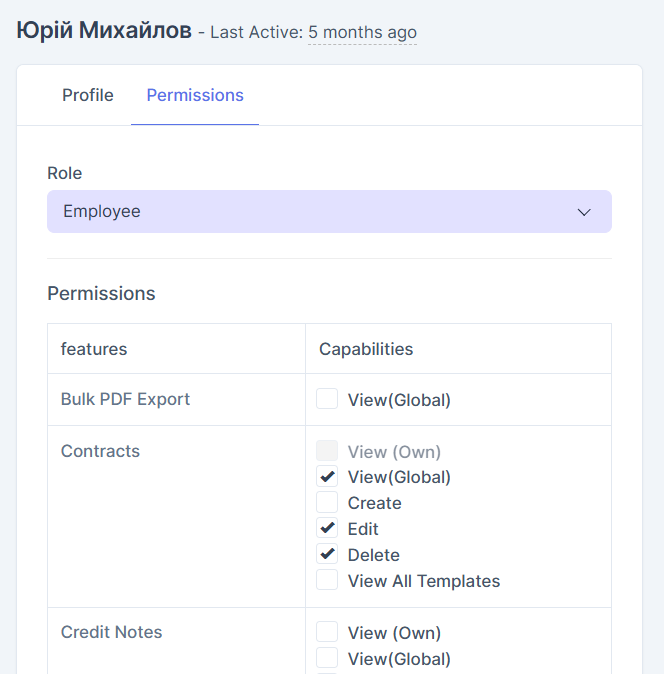Image resolution: width=664 pixels, height=674 pixels.
Task: Click the Role dropdown chevron arrow
Action: [585, 213]
